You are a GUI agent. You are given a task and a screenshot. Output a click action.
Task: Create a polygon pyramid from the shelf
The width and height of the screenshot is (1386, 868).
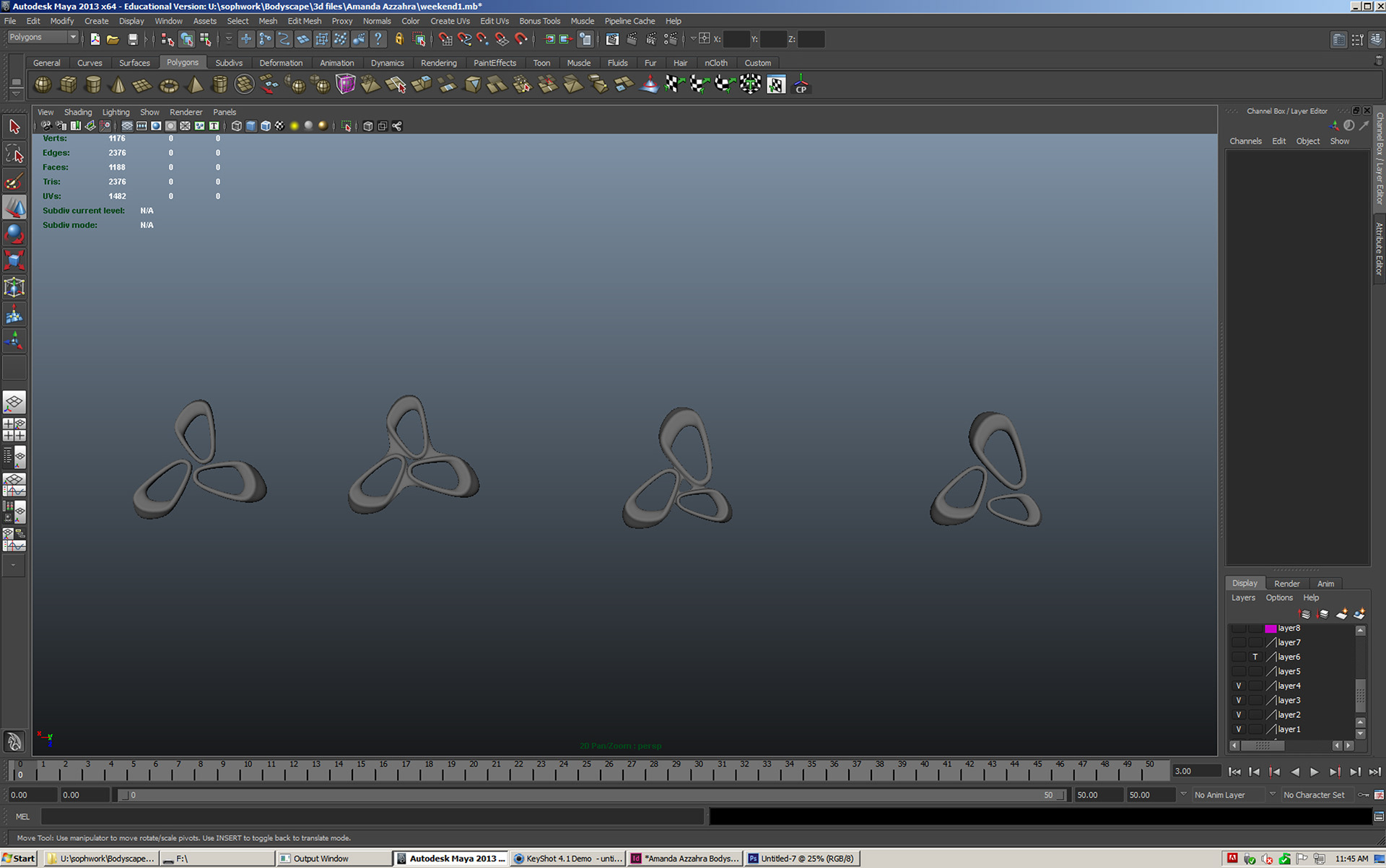(x=194, y=85)
